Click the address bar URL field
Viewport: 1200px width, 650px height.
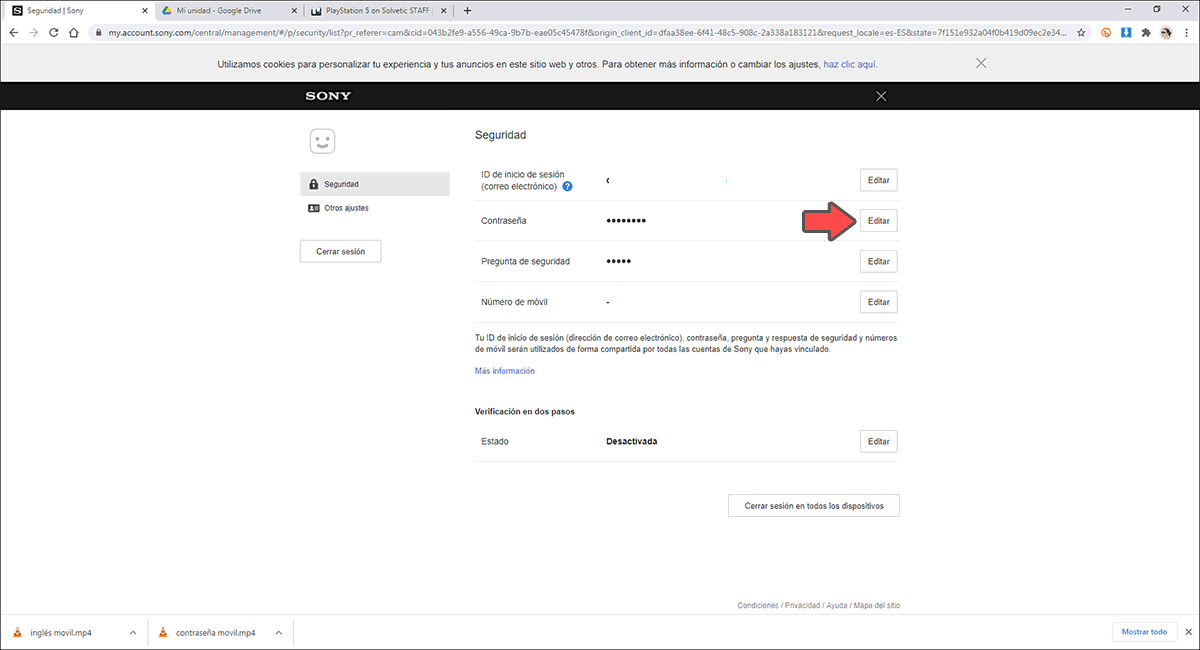pyautogui.click(x=580, y=32)
